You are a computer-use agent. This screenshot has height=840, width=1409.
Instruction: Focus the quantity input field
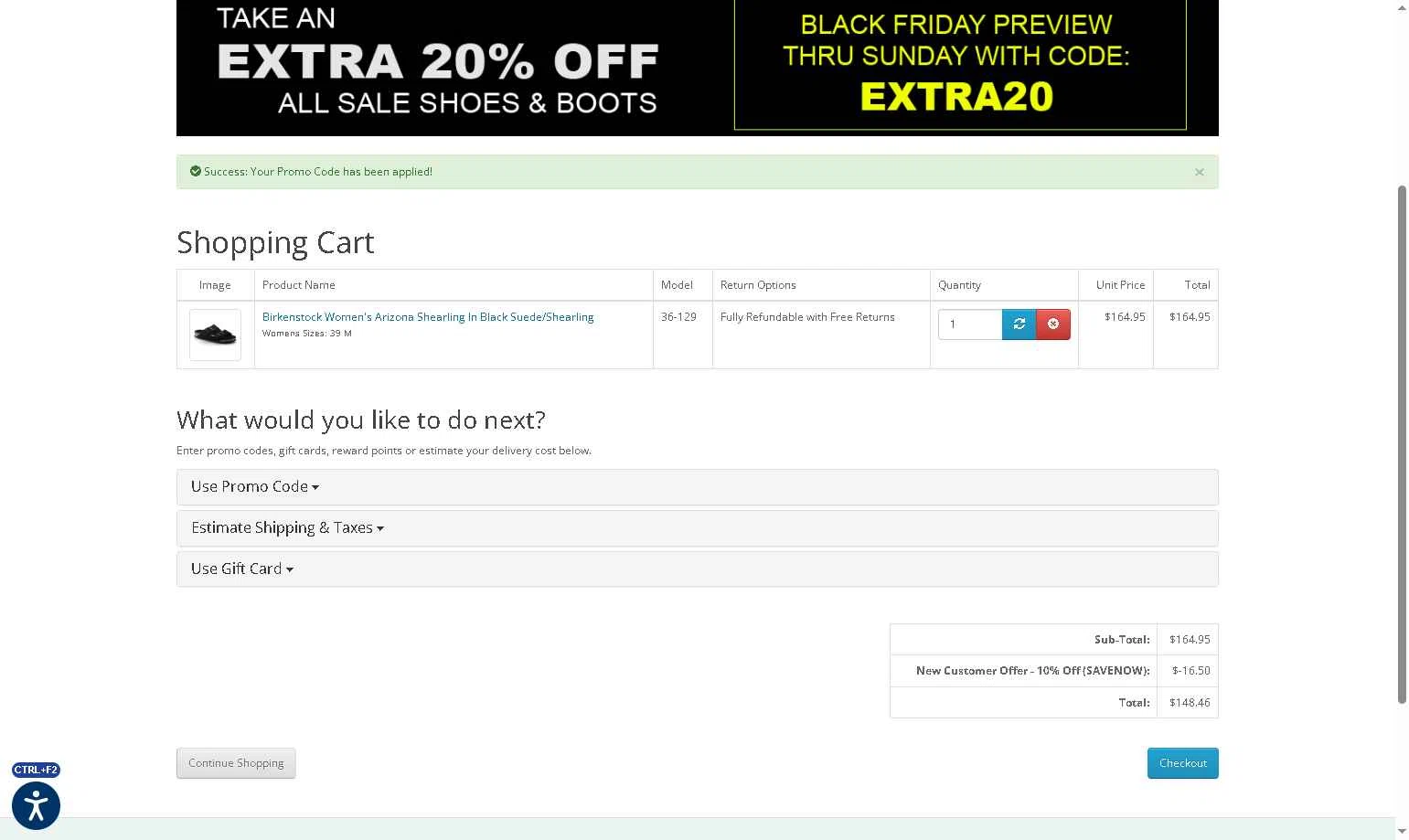point(970,324)
